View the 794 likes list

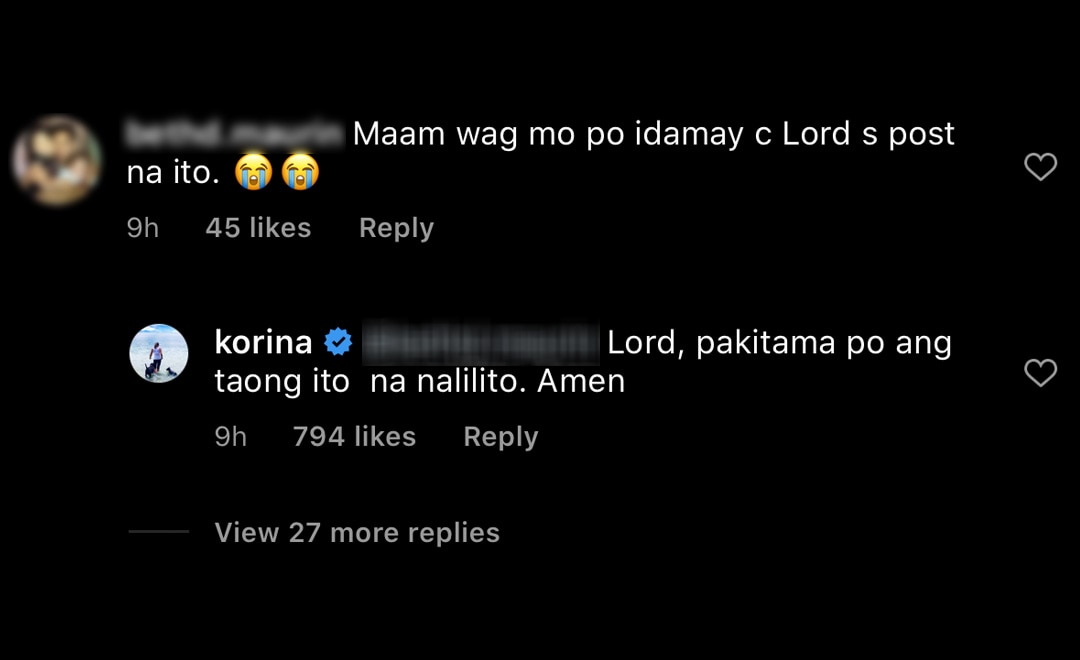(x=355, y=437)
